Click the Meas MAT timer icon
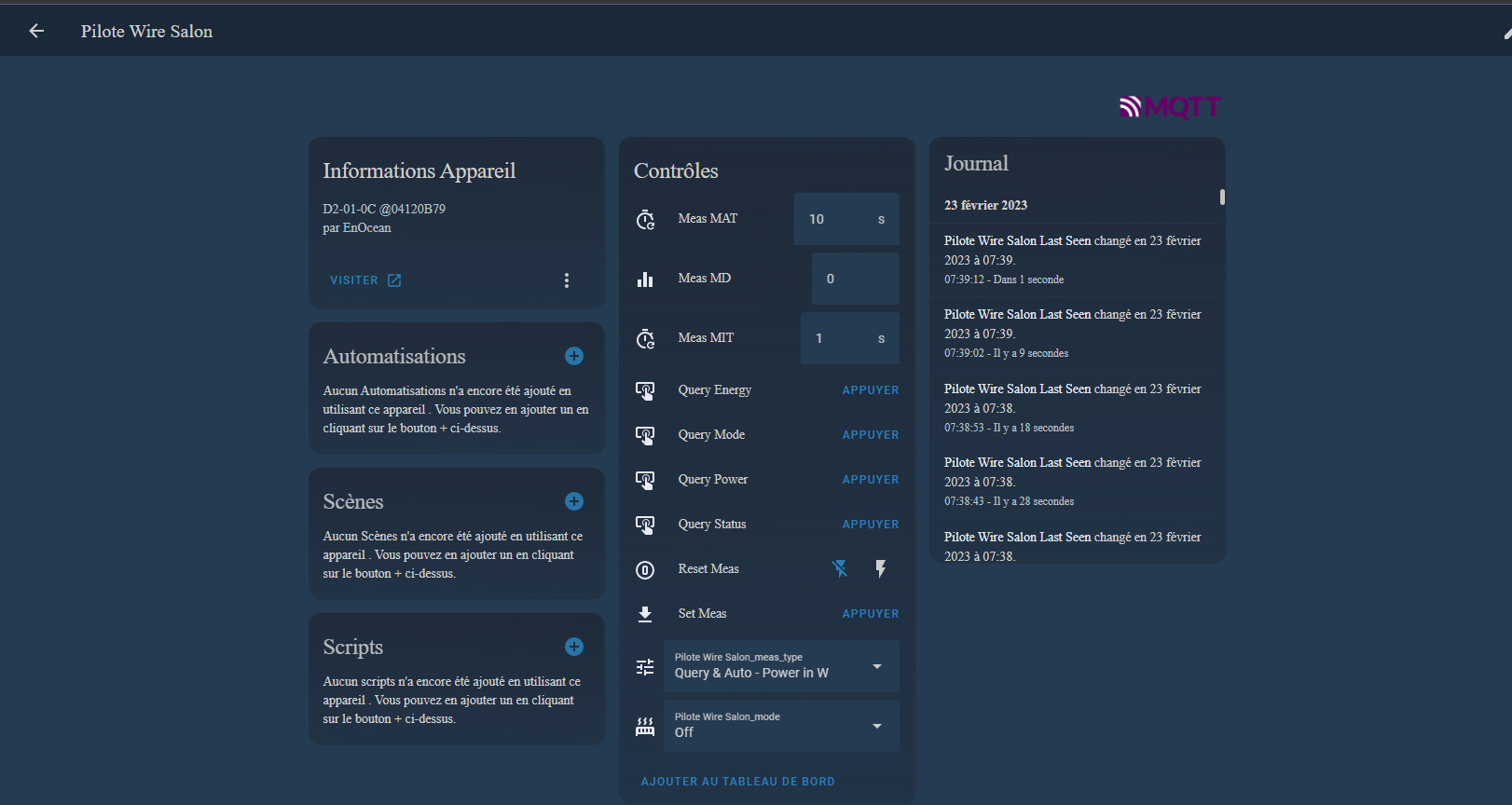The width and height of the screenshot is (1512, 805). click(645, 219)
